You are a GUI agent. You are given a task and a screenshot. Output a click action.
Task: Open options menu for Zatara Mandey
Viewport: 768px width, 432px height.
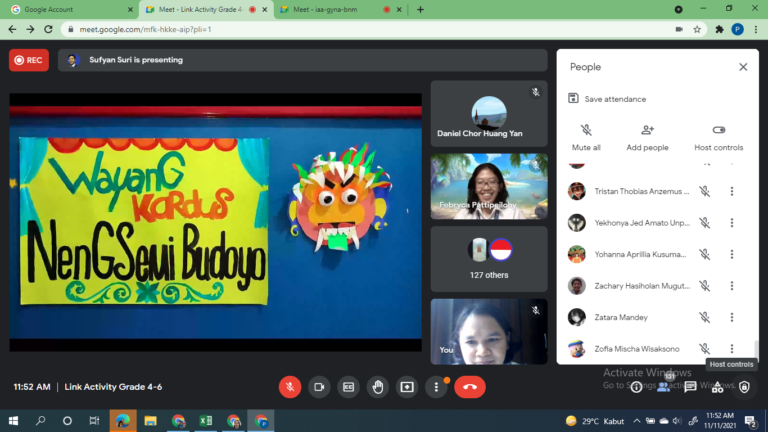tap(731, 317)
